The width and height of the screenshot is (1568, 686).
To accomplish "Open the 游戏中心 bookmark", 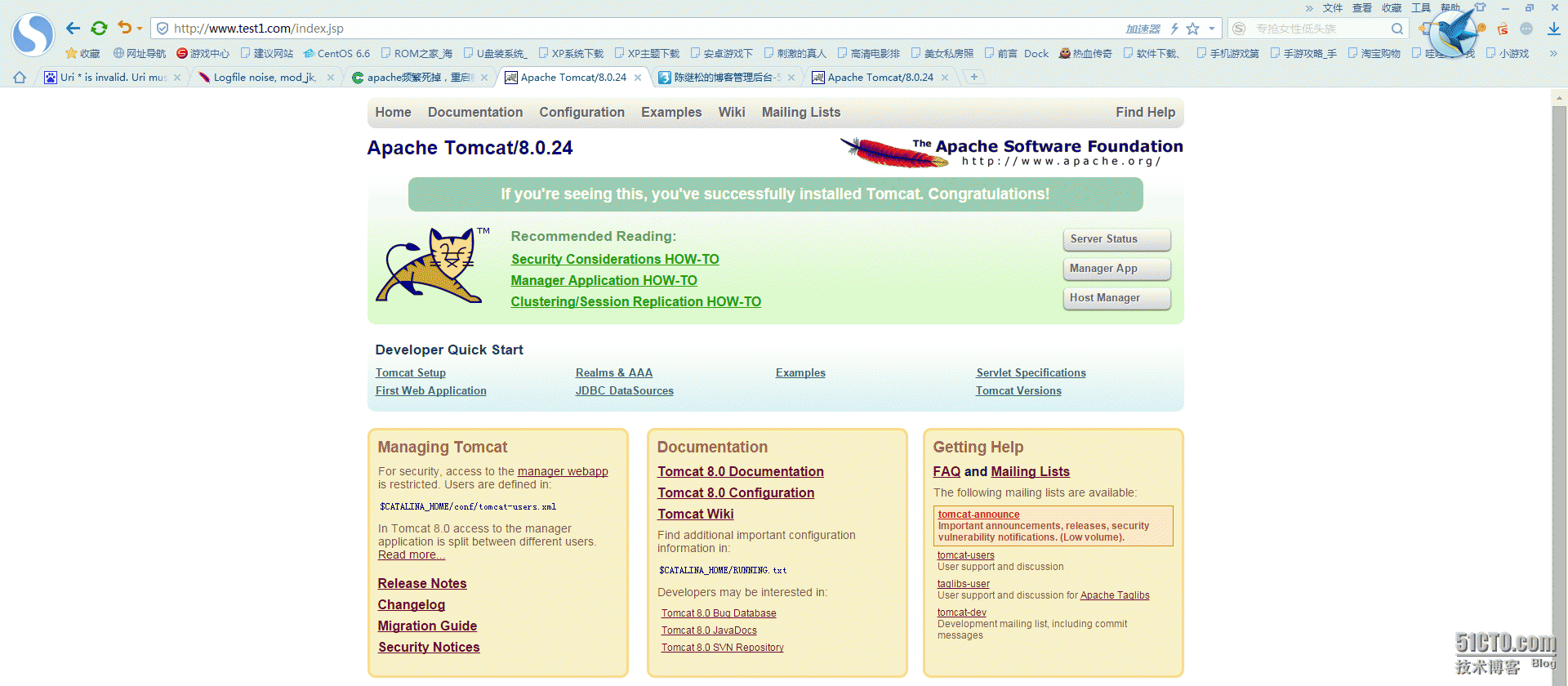I will pos(203,54).
